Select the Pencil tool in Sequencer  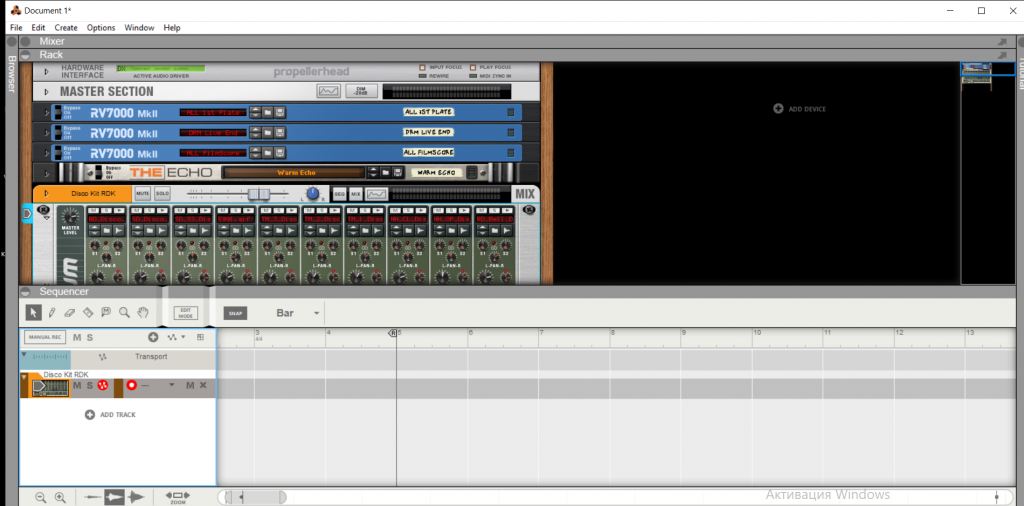click(52, 313)
